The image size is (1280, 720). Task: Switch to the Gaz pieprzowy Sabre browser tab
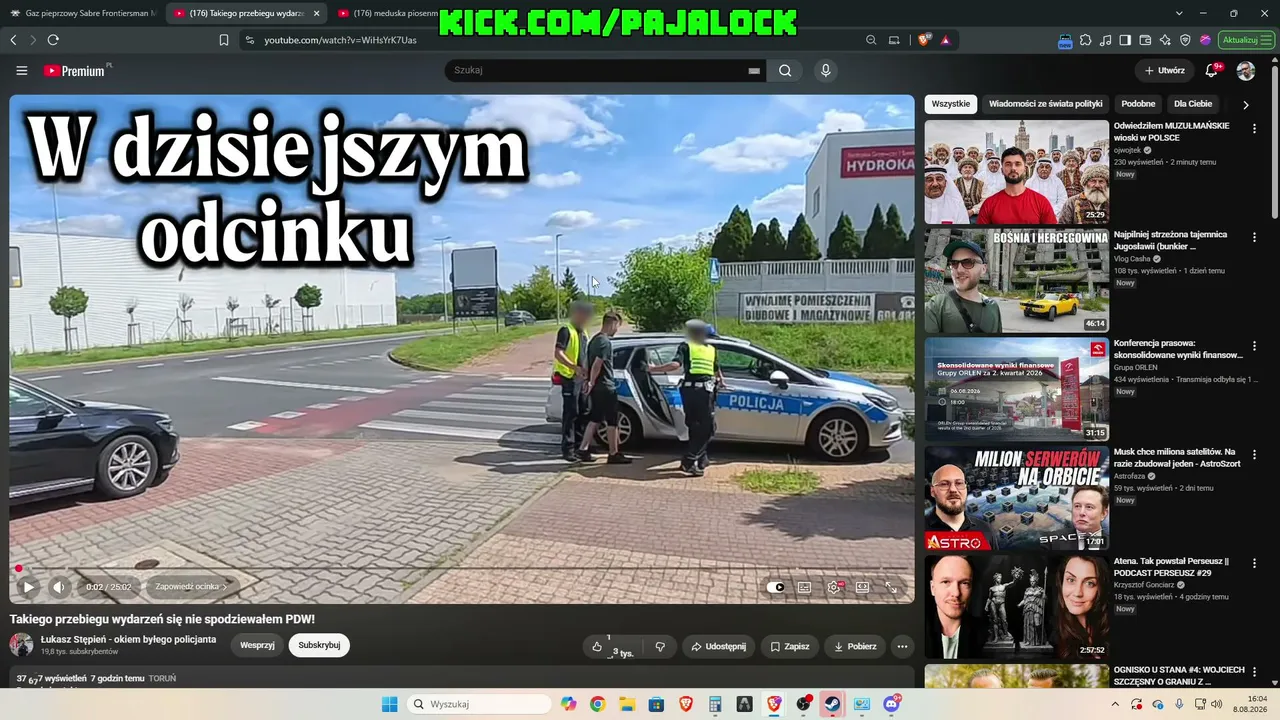82,13
